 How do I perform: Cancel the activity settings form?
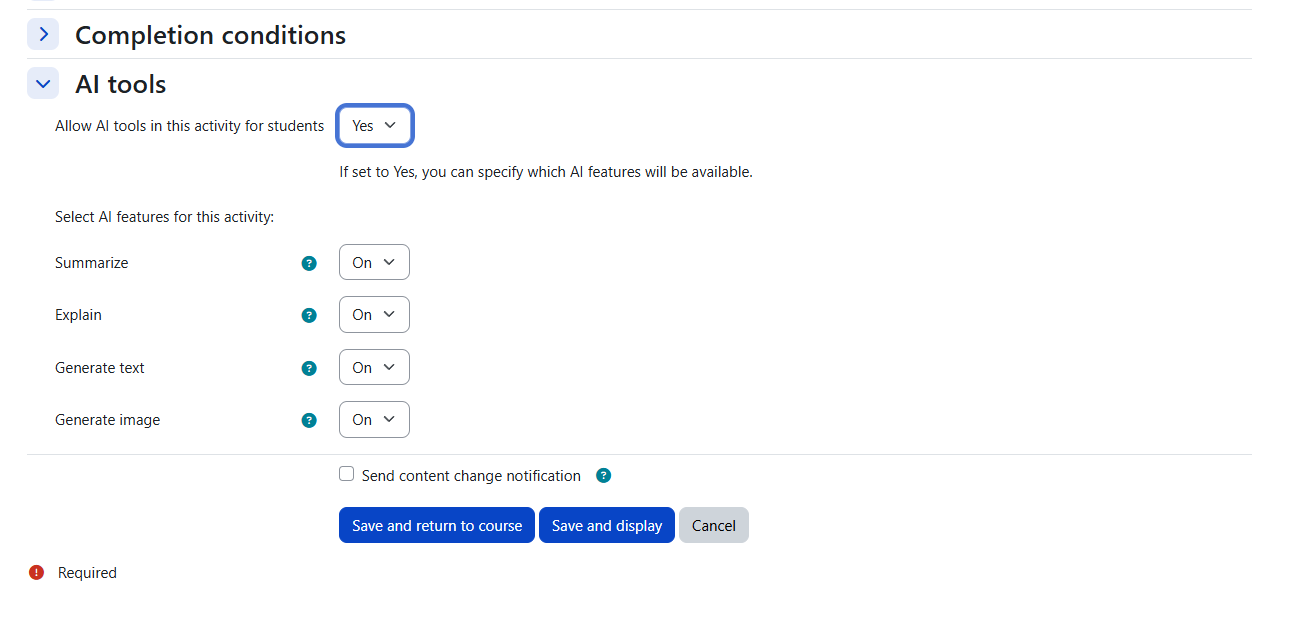(x=713, y=525)
